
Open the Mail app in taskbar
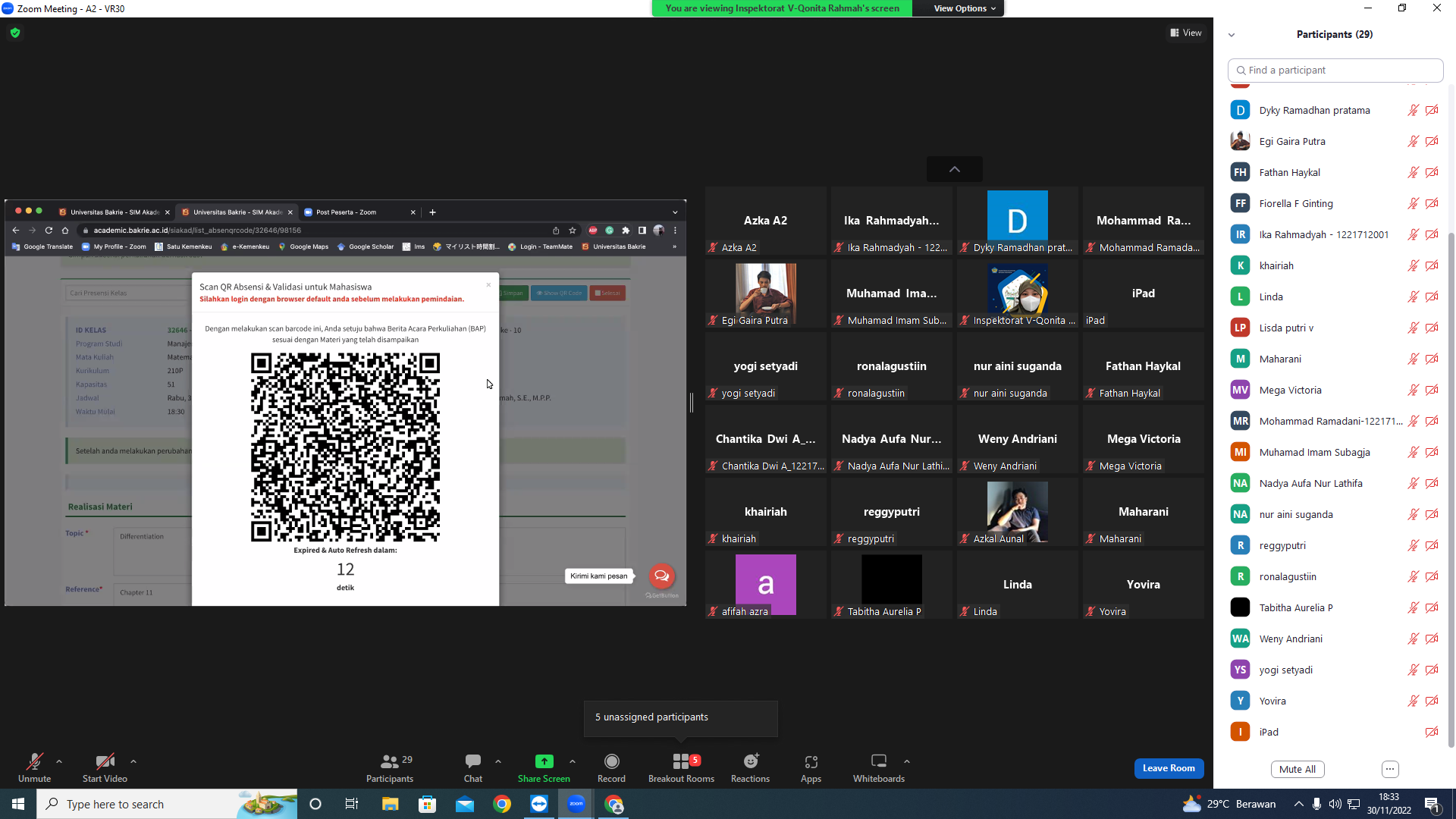click(x=465, y=804)
